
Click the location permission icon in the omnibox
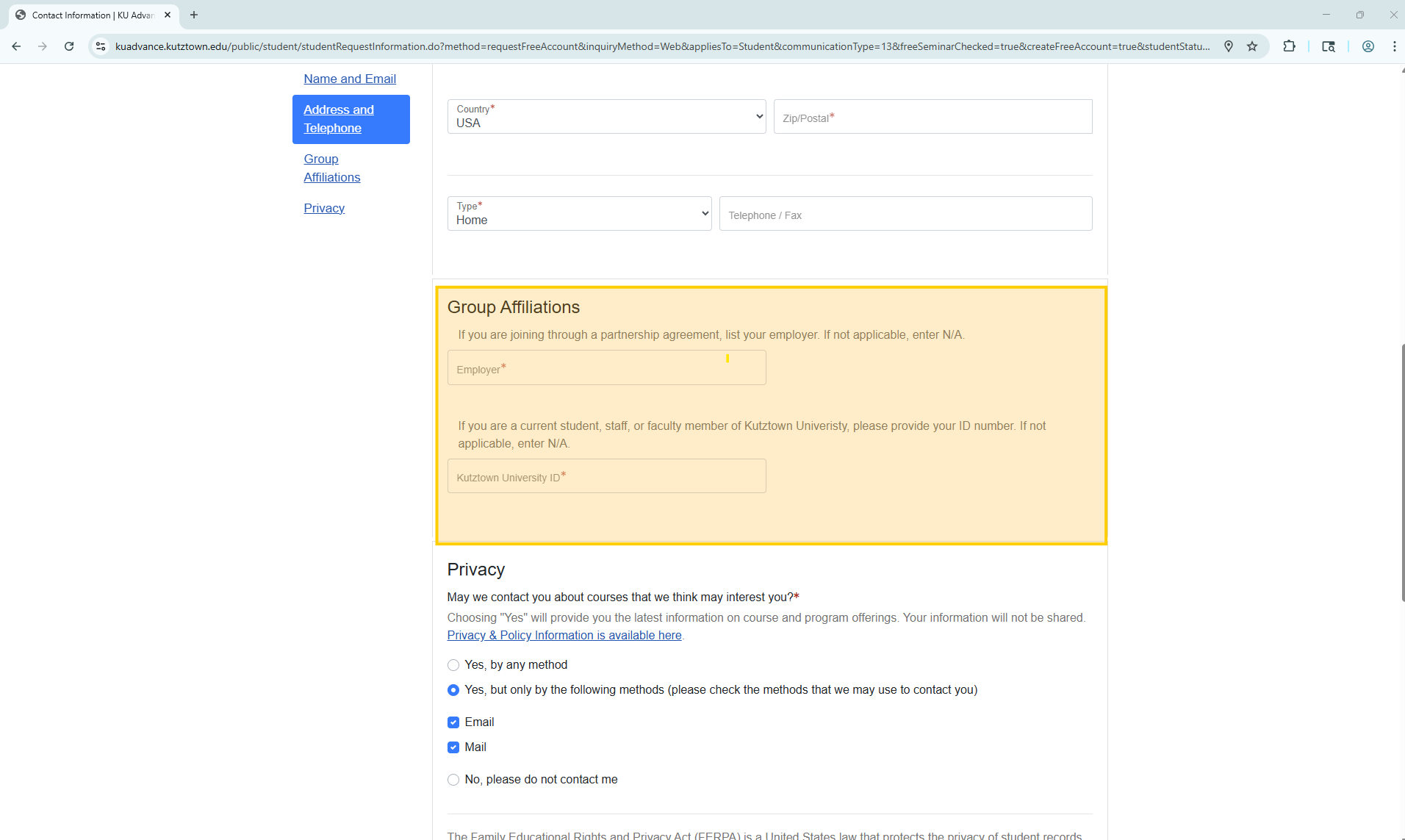pos(1229,46)
